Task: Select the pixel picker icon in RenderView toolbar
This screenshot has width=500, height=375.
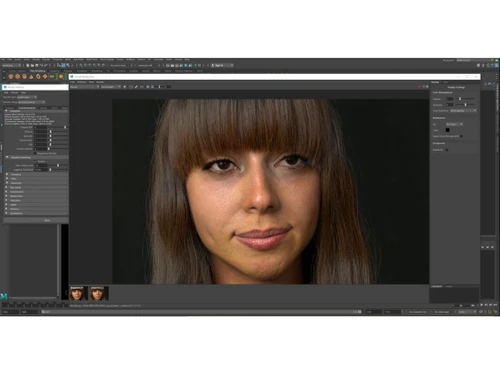Action: (x=136, y=87)
